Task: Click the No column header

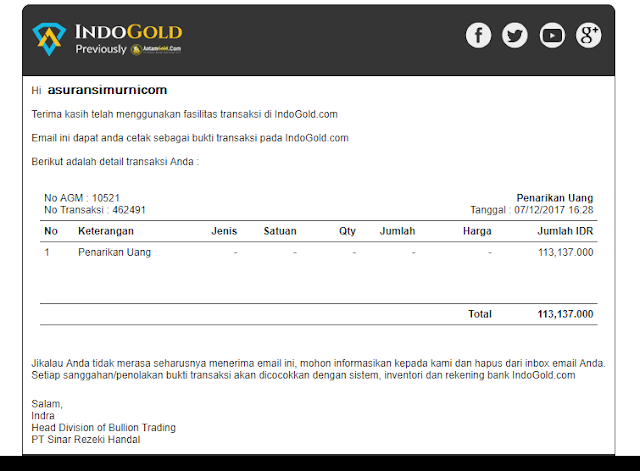Action: [x=51, y=231]
